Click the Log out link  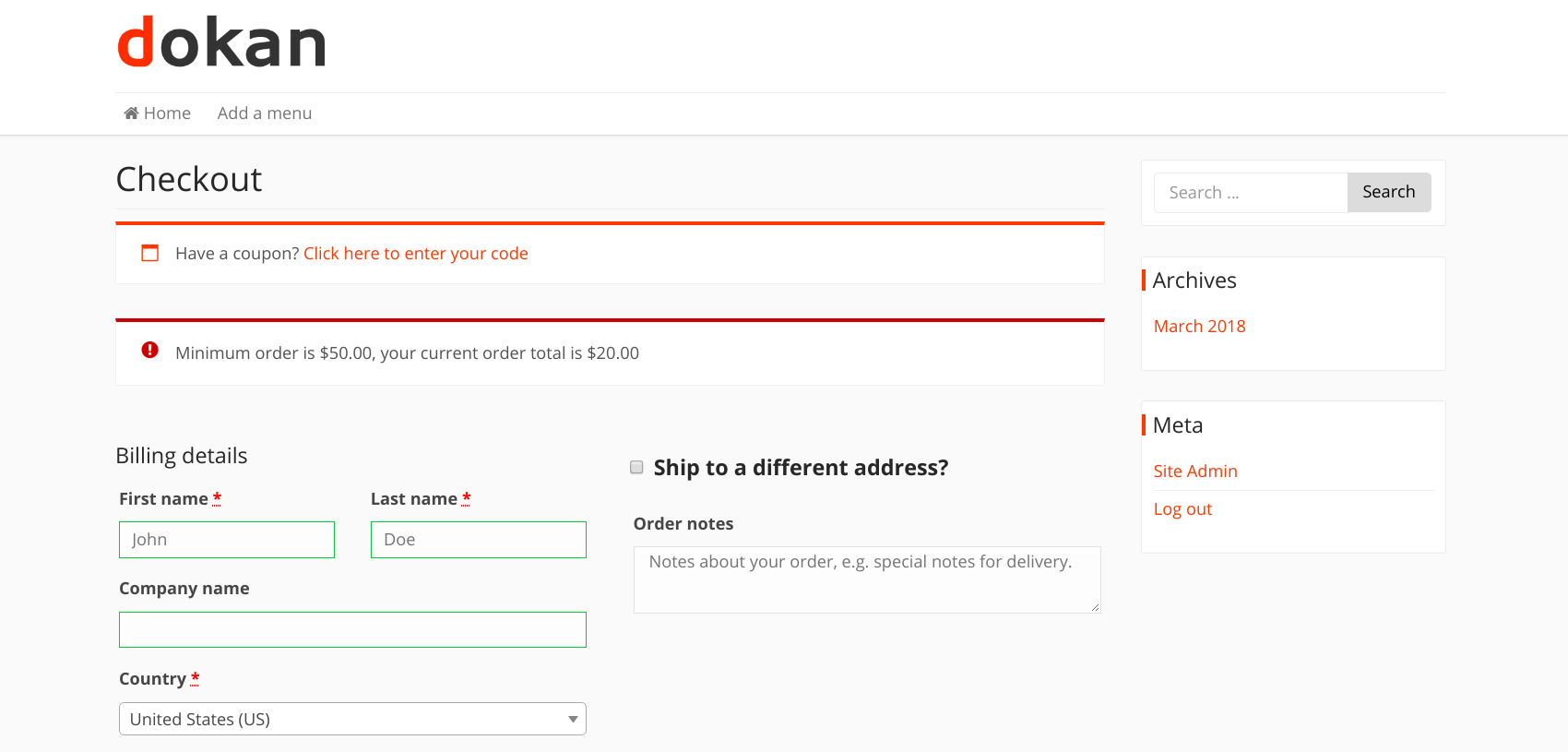pyautogui.click(x=1182, y=508)
